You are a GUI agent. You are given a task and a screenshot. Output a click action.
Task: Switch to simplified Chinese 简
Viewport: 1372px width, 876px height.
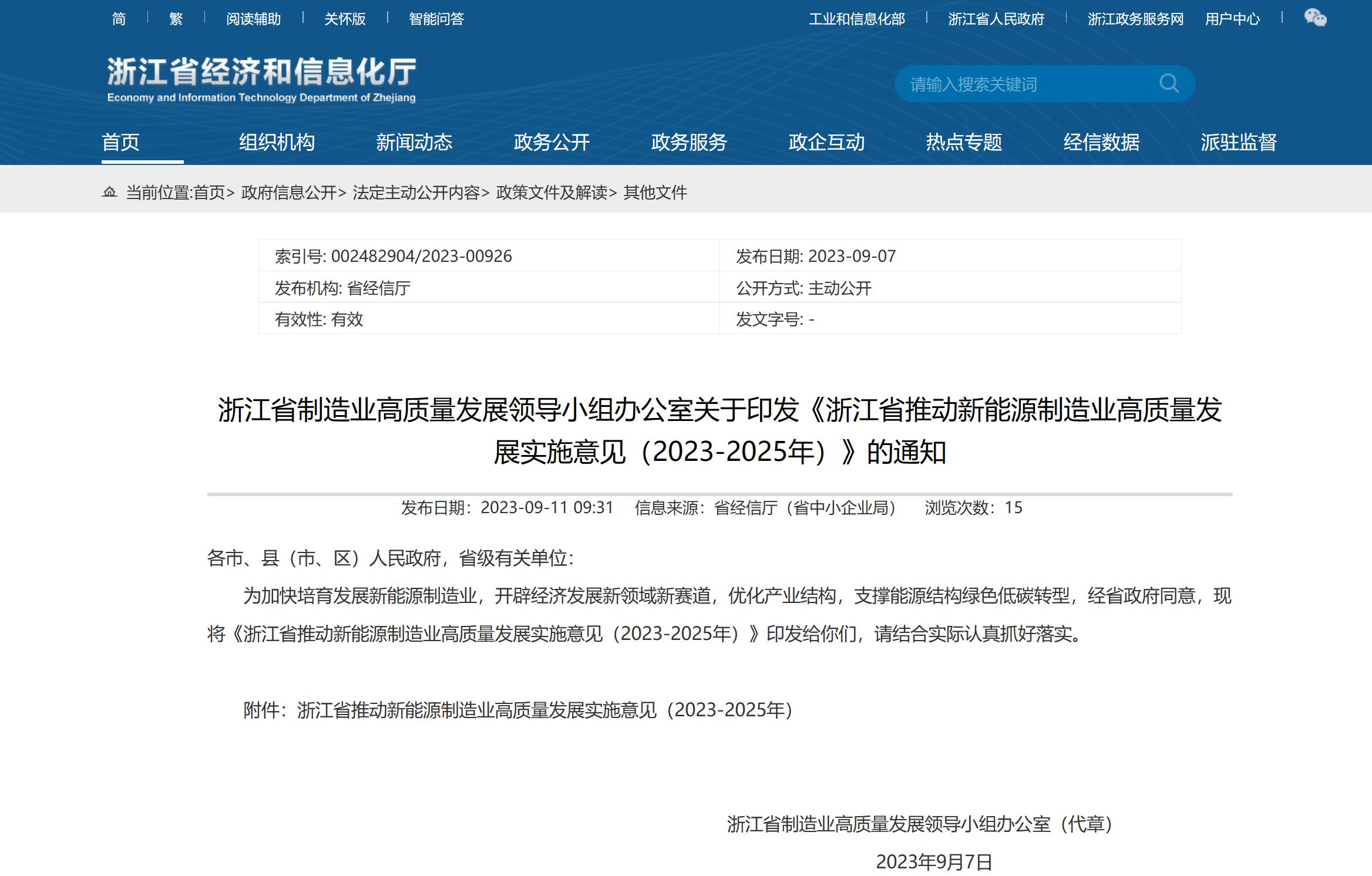(119, 19)
